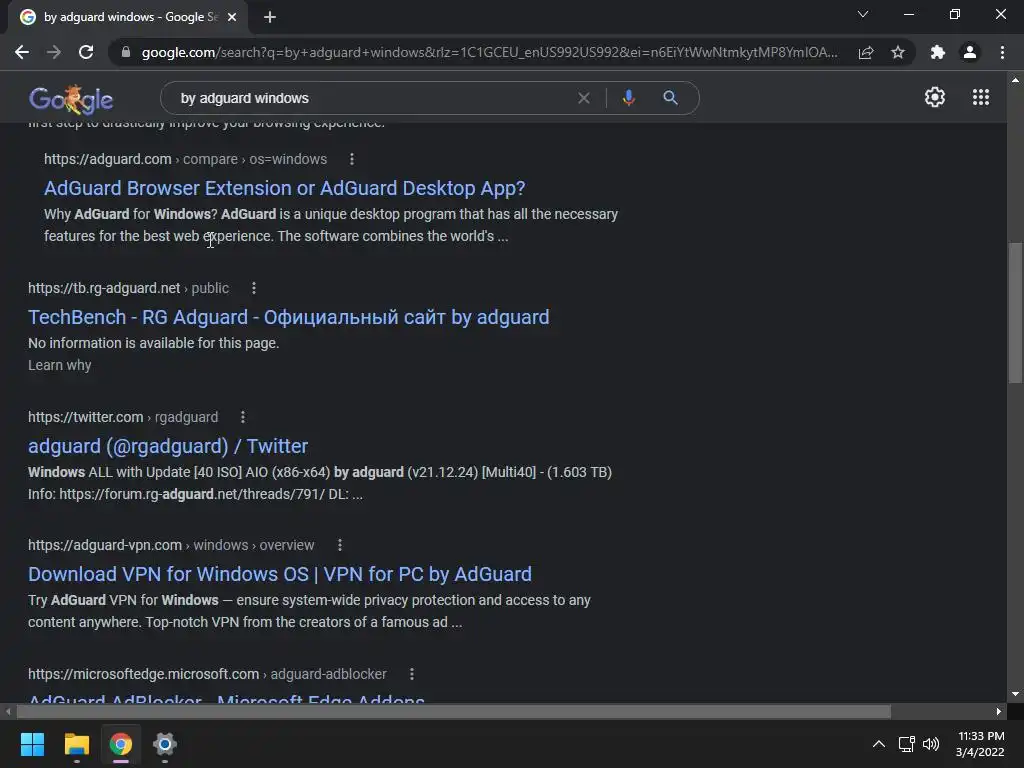Open the 'adguard (@rgadguard) / Twitter' result
This screenshot has width=1024, height=768.
[168, 446]
